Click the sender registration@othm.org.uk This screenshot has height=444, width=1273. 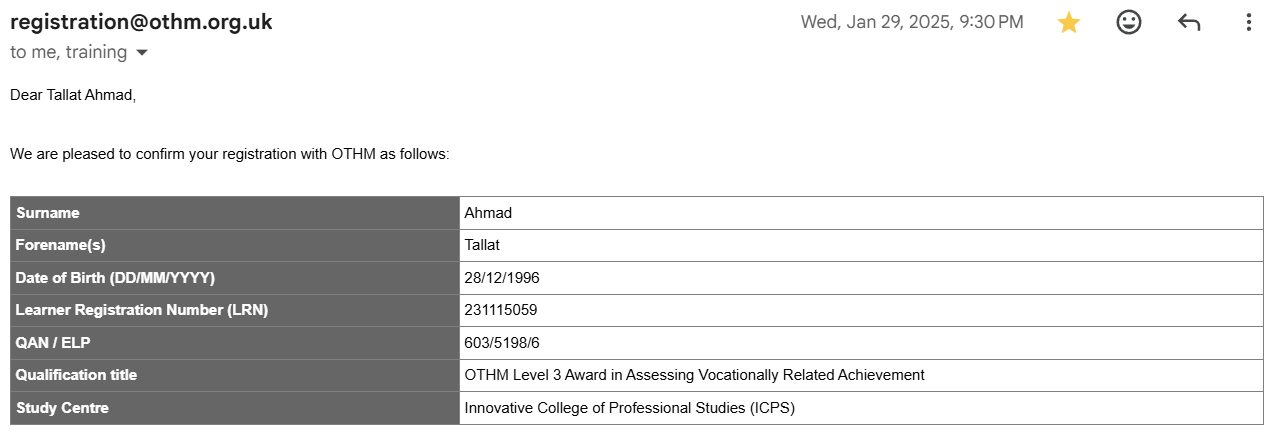141,22
